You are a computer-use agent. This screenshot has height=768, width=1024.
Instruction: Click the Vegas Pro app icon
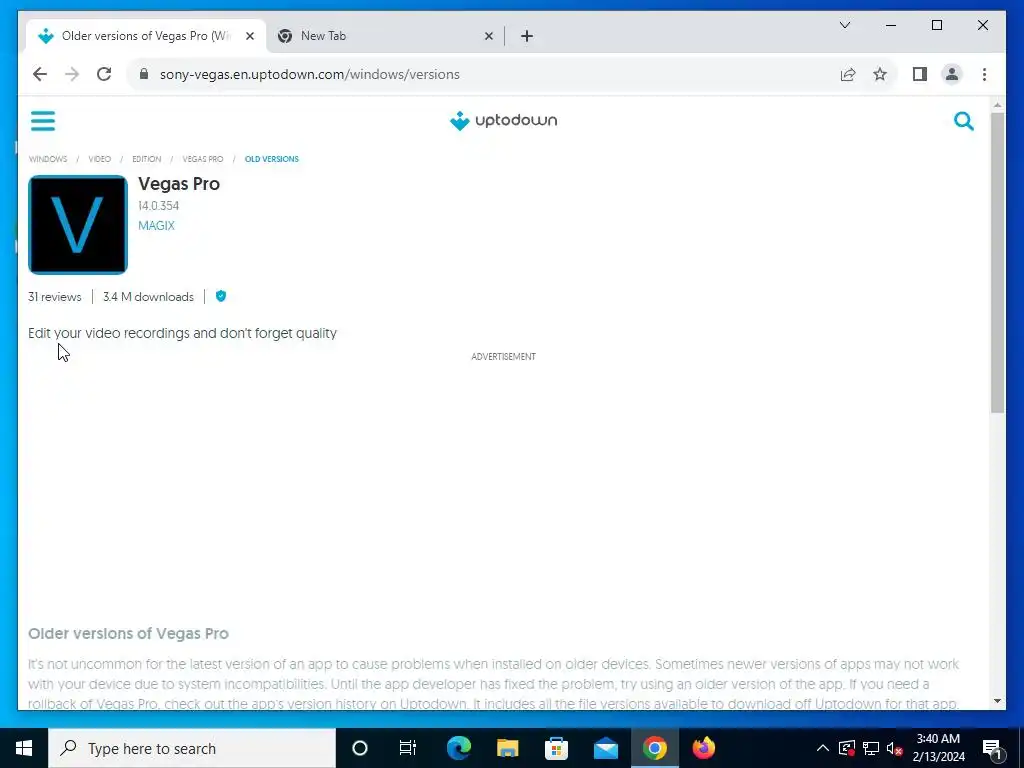(78, 225)
